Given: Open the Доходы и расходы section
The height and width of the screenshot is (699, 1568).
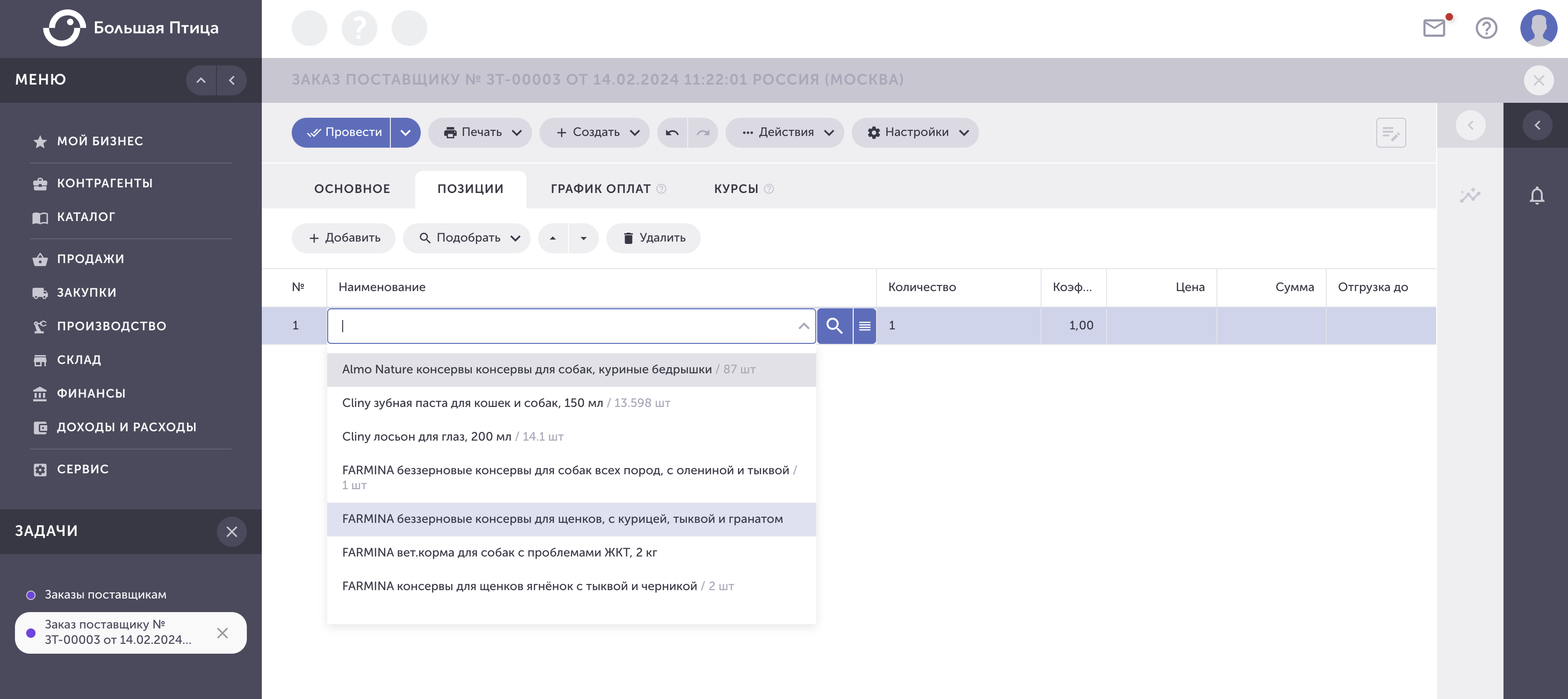Looking at the screenshot, I should point(115,427).
